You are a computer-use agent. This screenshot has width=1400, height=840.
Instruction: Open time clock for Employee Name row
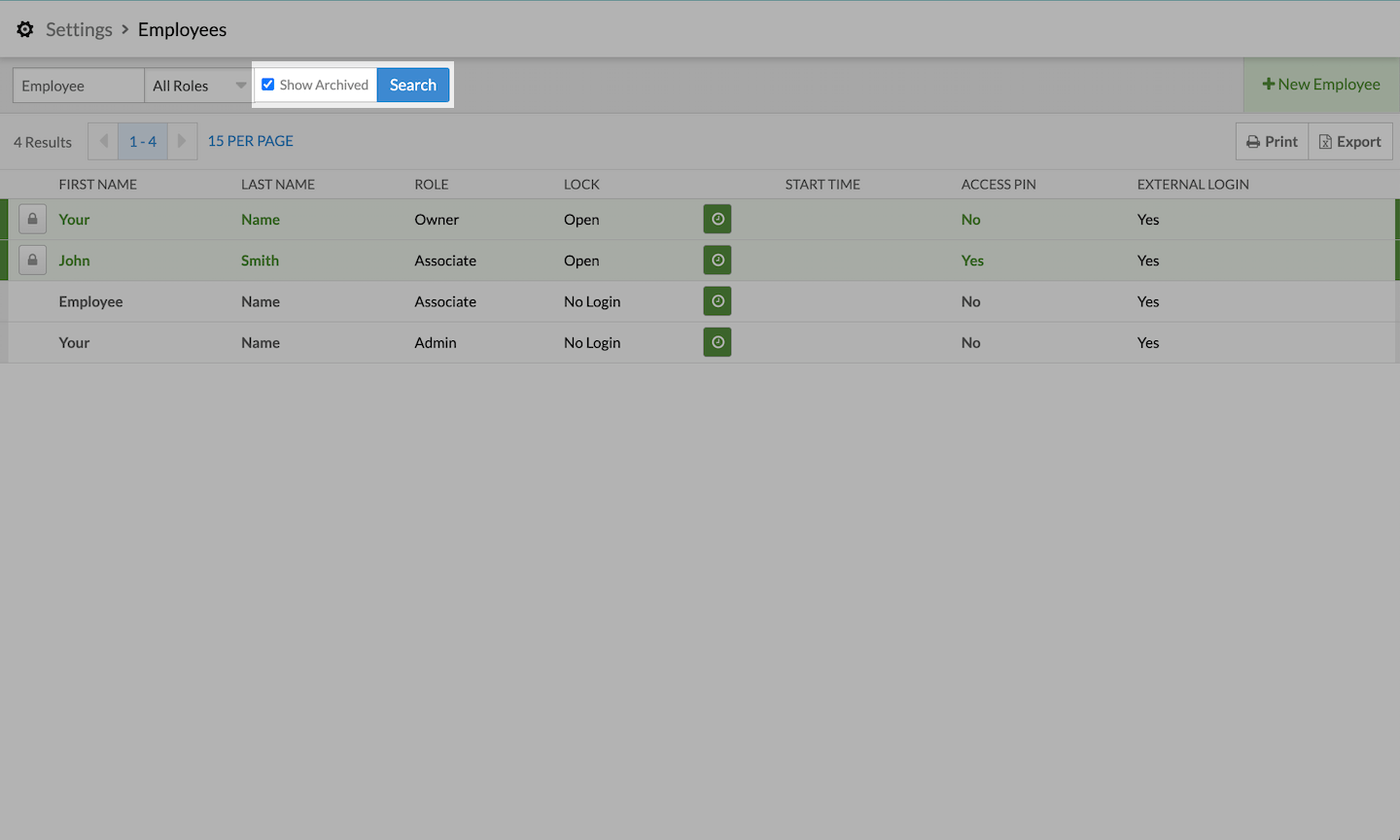[717, 301]
